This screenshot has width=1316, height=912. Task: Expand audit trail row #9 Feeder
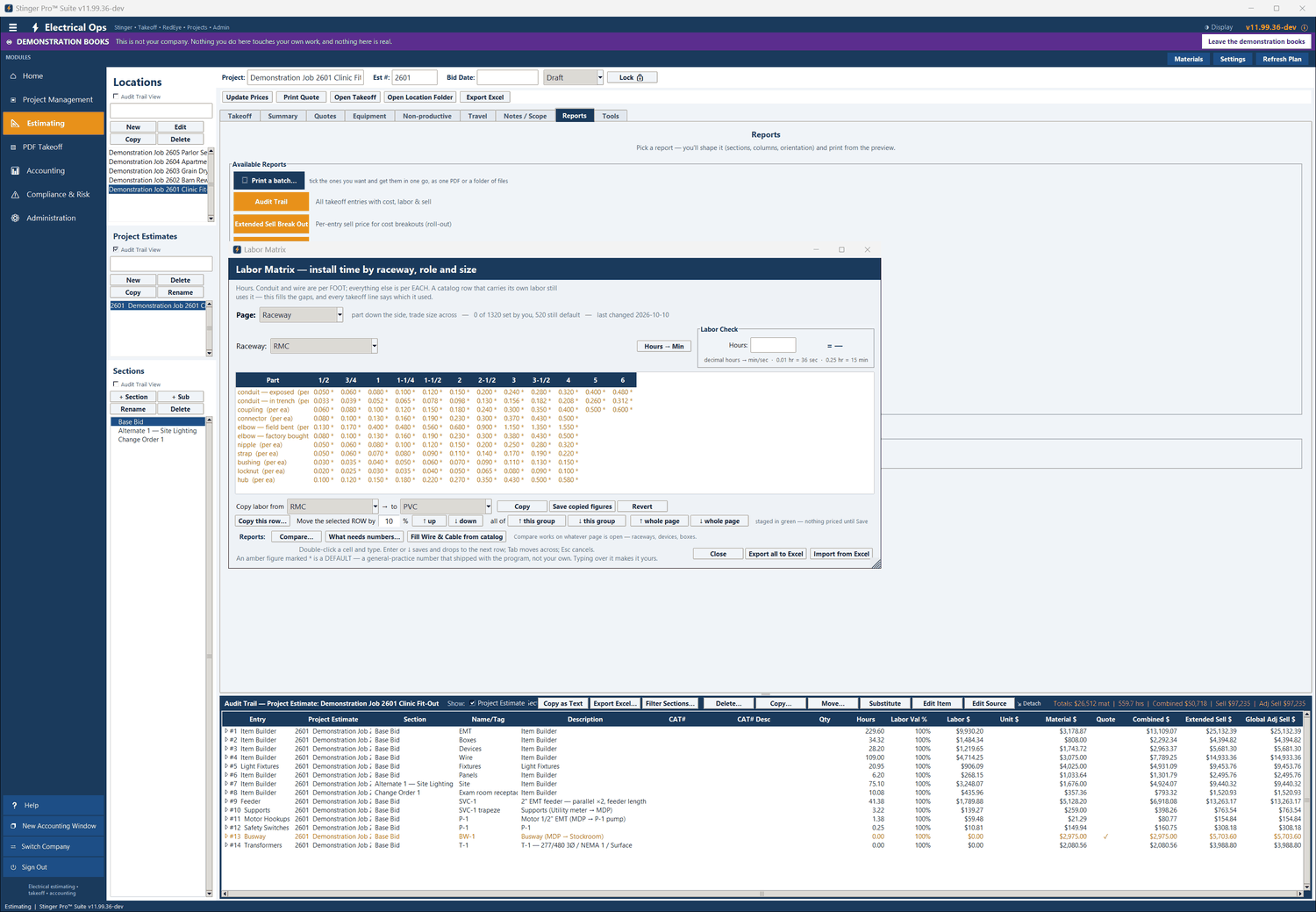tap(226, 801)
